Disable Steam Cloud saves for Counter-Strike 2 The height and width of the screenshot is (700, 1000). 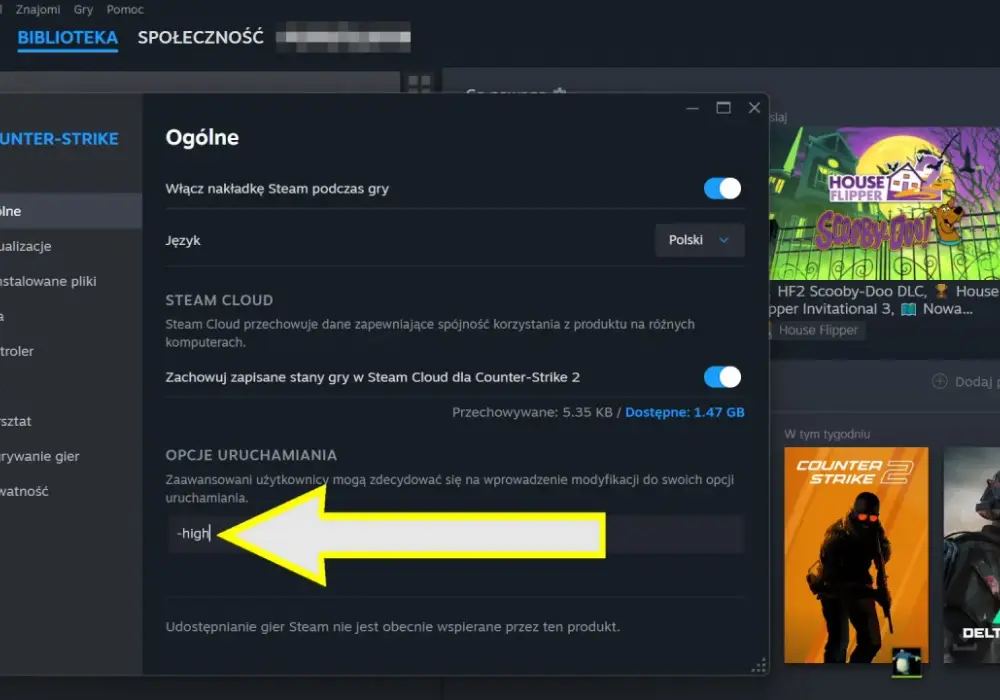pyautogui.click(x=722, y=377)
